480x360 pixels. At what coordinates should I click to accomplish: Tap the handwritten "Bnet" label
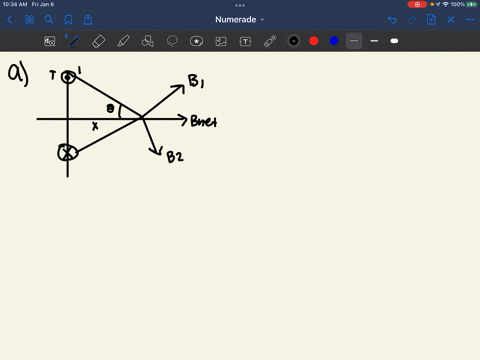click(204, 121)
